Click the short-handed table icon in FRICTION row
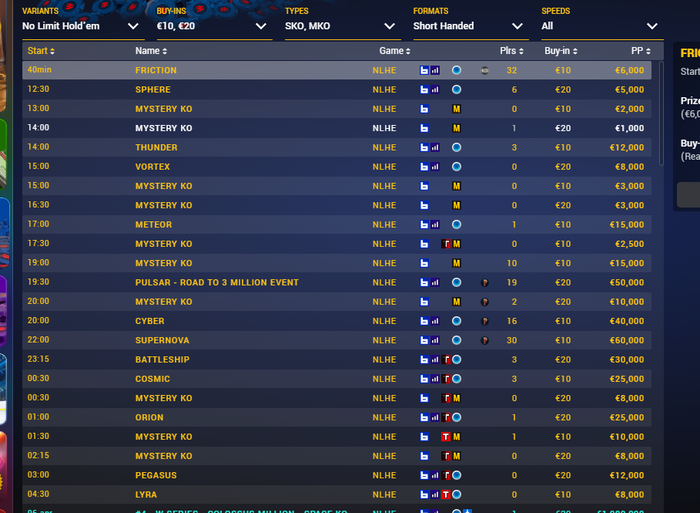Screen dimensions: 700x513 [x=424, y=70]
